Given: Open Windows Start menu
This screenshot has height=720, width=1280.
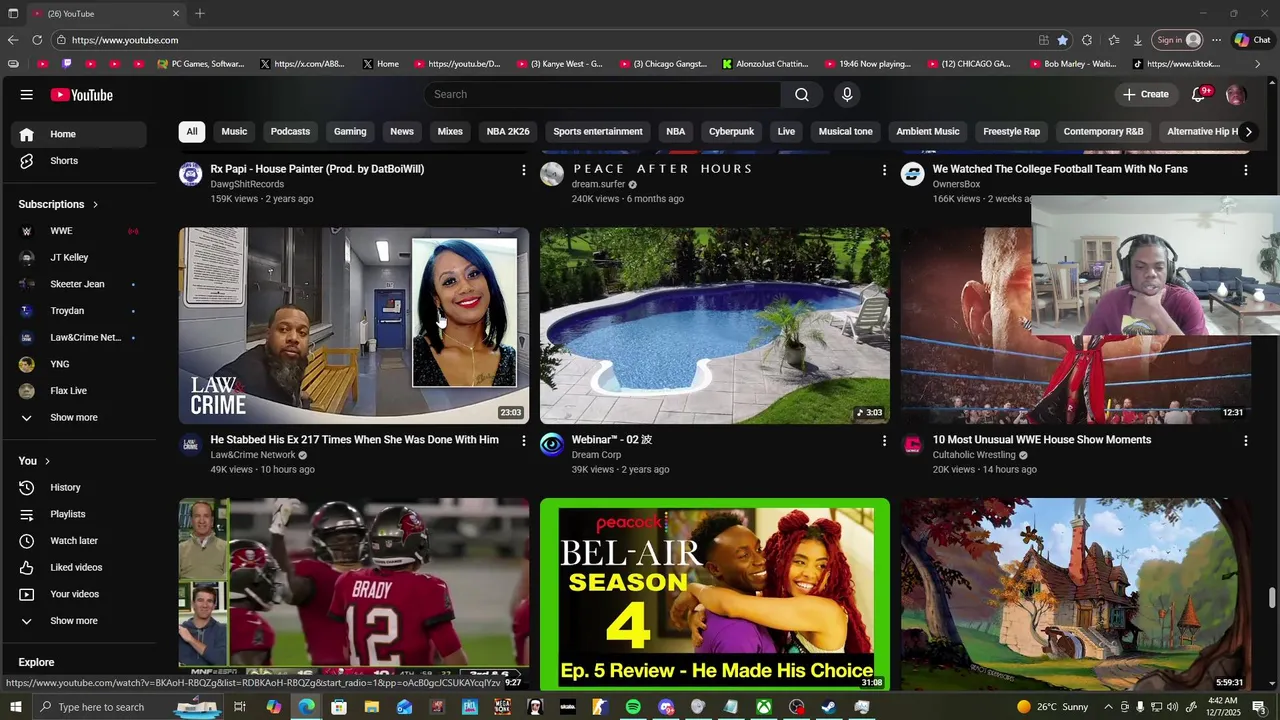Looking at the screenshot, I should click(15, 707).
